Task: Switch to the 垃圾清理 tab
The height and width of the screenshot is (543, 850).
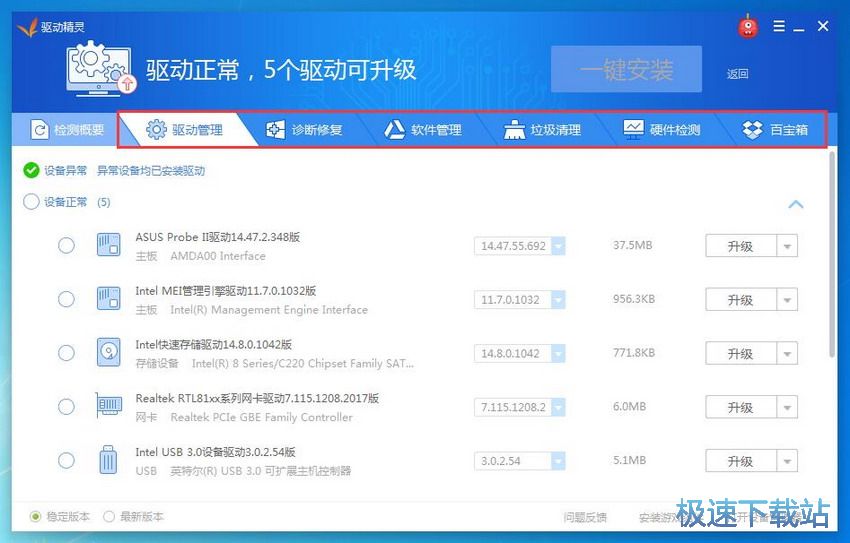Action: pyautogui.click(x=543, y=130)
